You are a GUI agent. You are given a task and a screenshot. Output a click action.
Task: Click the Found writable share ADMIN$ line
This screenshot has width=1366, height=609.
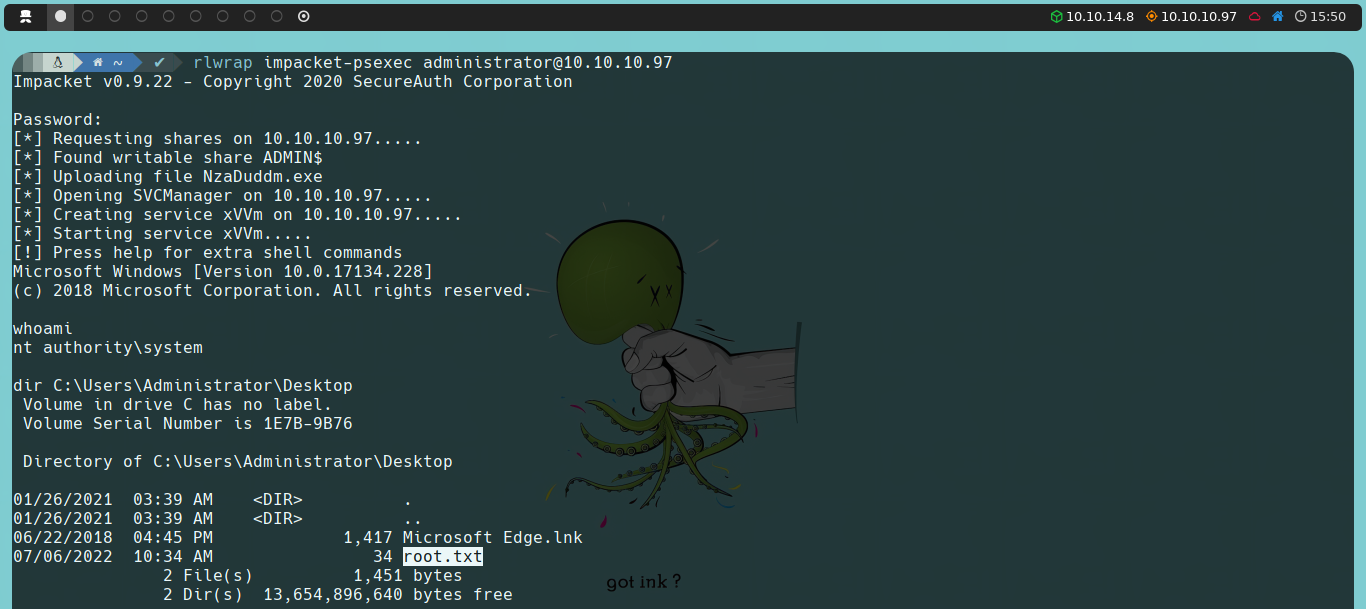(x=168, y=157)
